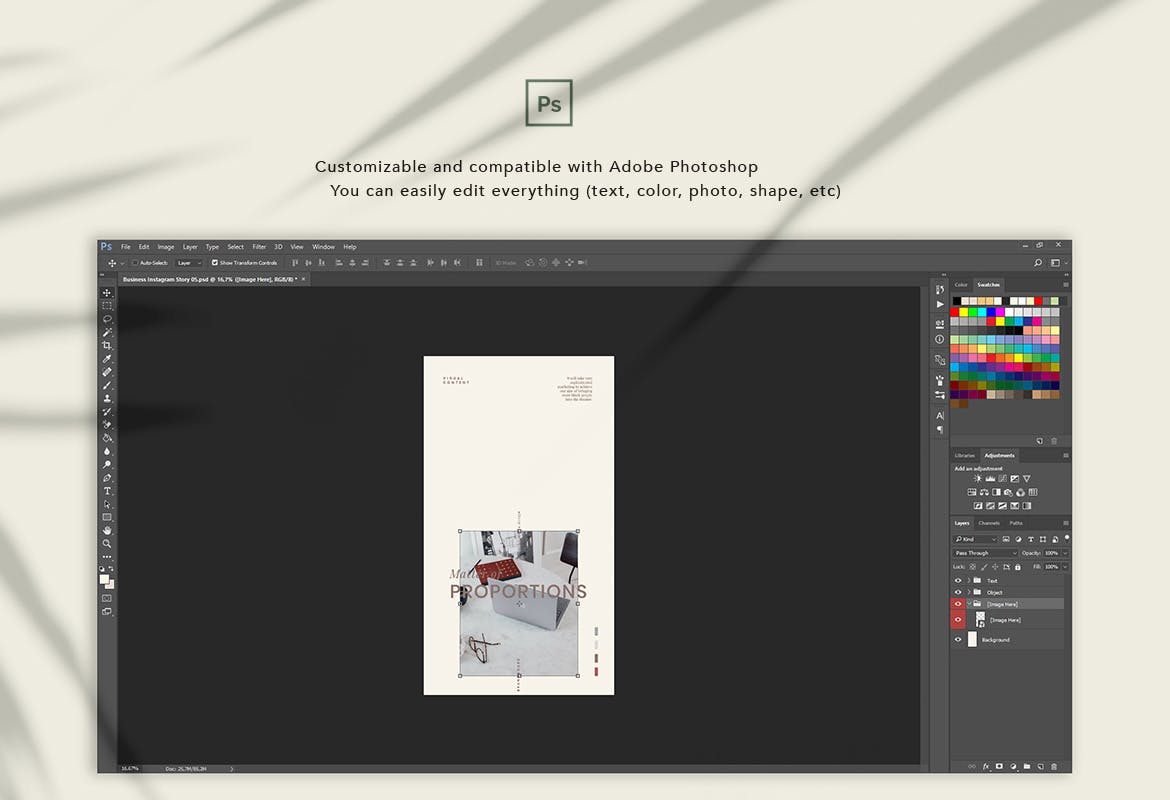Select the Eyedropper tool

coord(107,359)
